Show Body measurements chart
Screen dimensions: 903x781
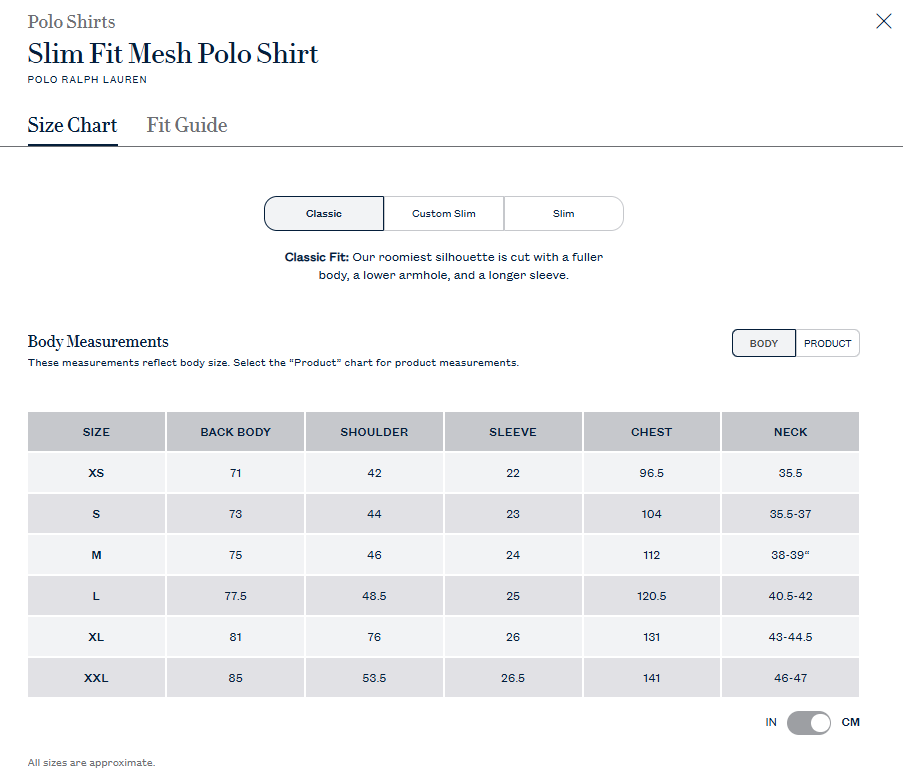point(764,343)
